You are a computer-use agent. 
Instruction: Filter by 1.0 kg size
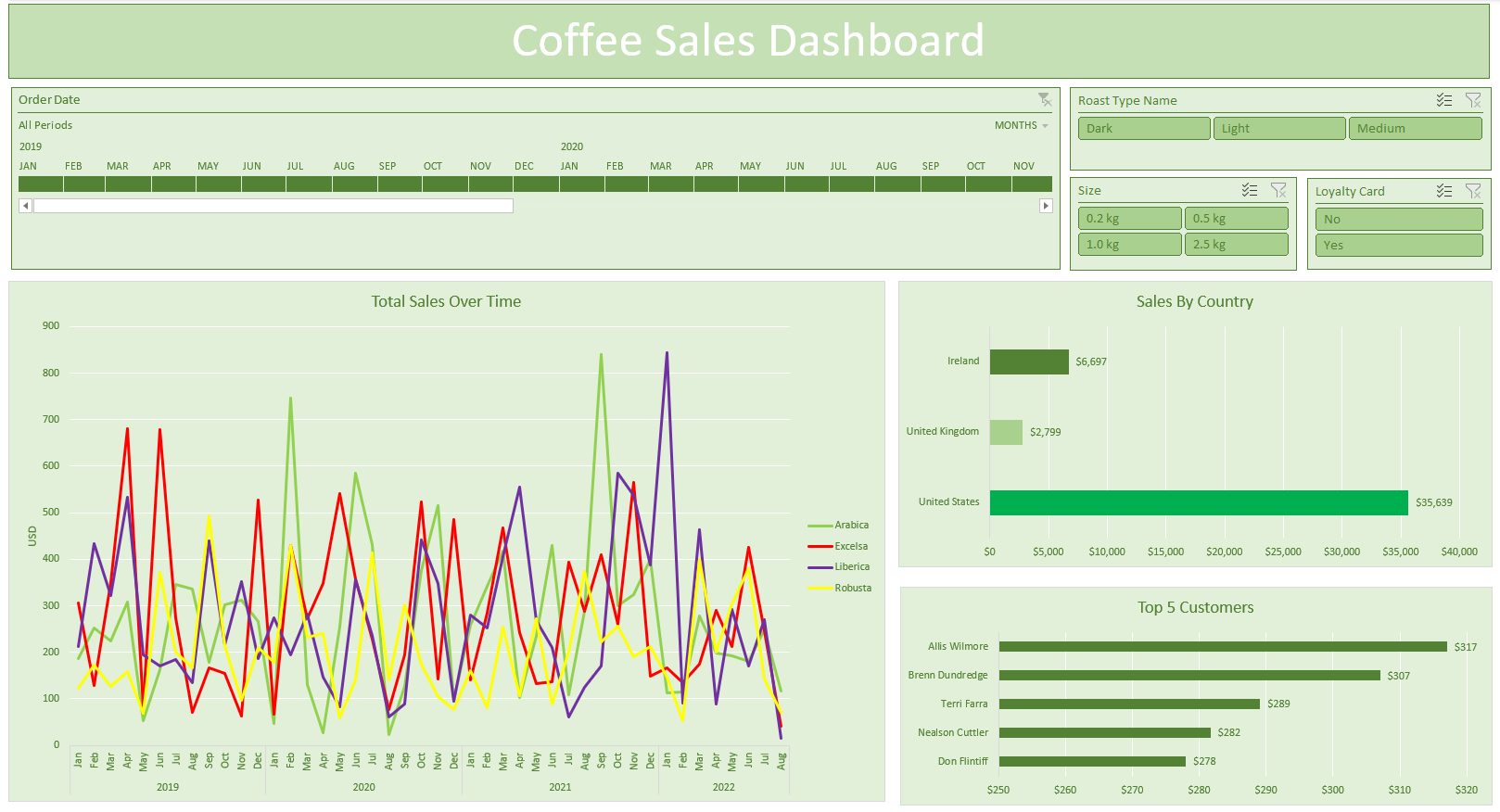[x=1129, y=244]
